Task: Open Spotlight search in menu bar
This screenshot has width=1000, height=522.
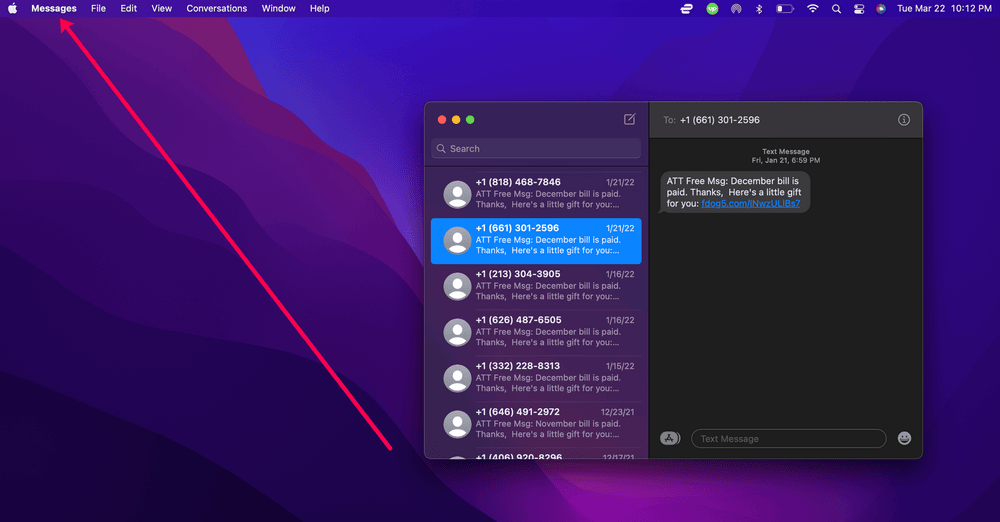Action: tap(835, 8)
